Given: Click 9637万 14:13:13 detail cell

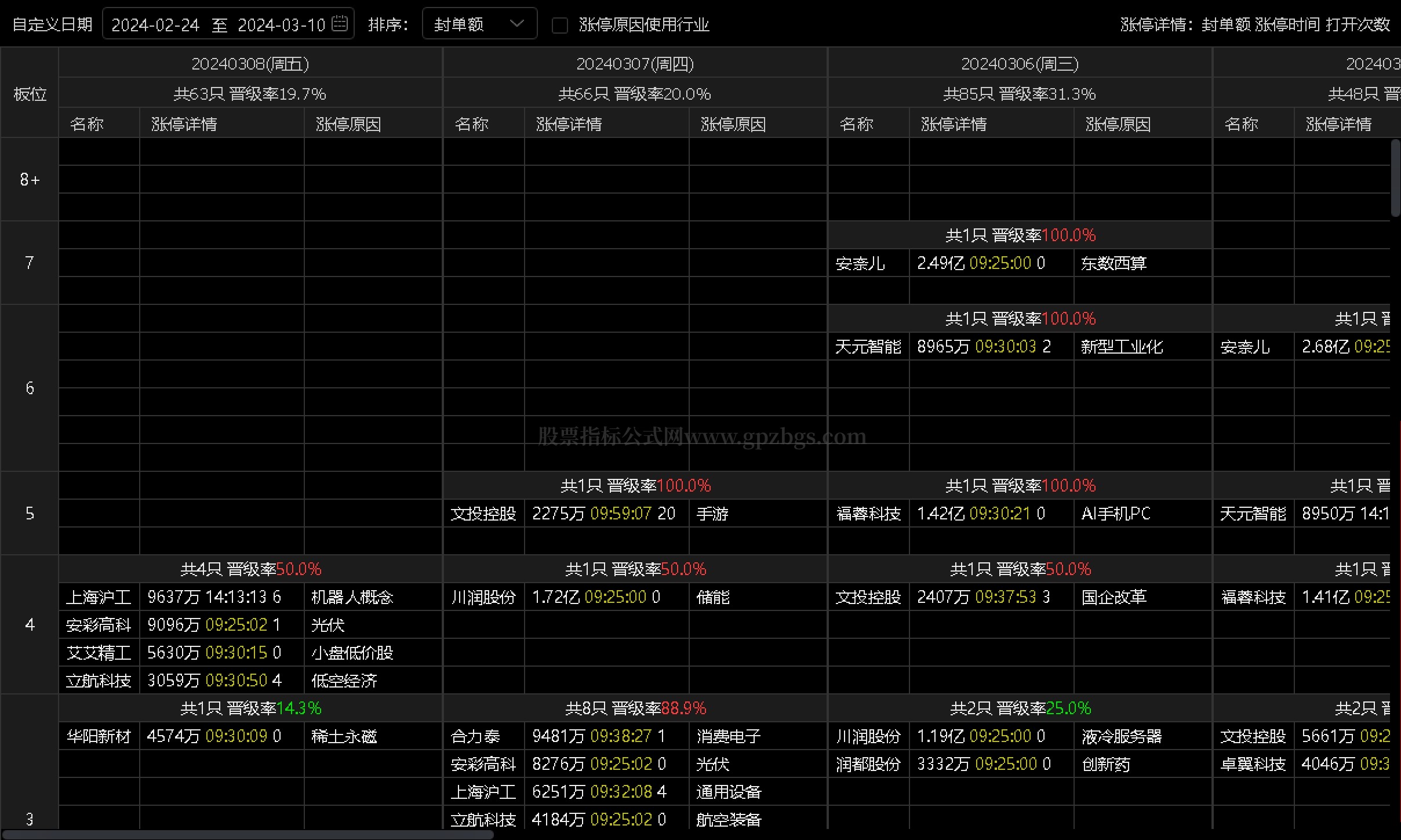Looking at the screenshot, I should click(222, 597).
